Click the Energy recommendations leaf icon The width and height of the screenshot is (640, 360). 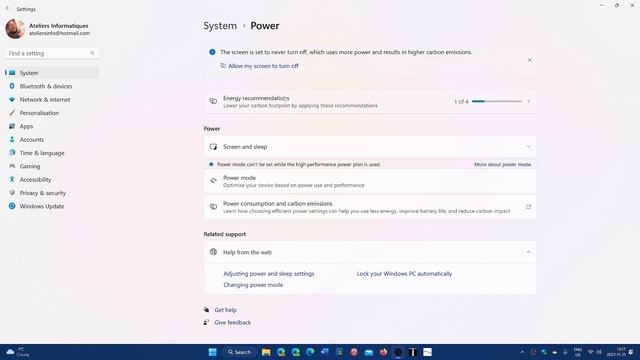213,101
